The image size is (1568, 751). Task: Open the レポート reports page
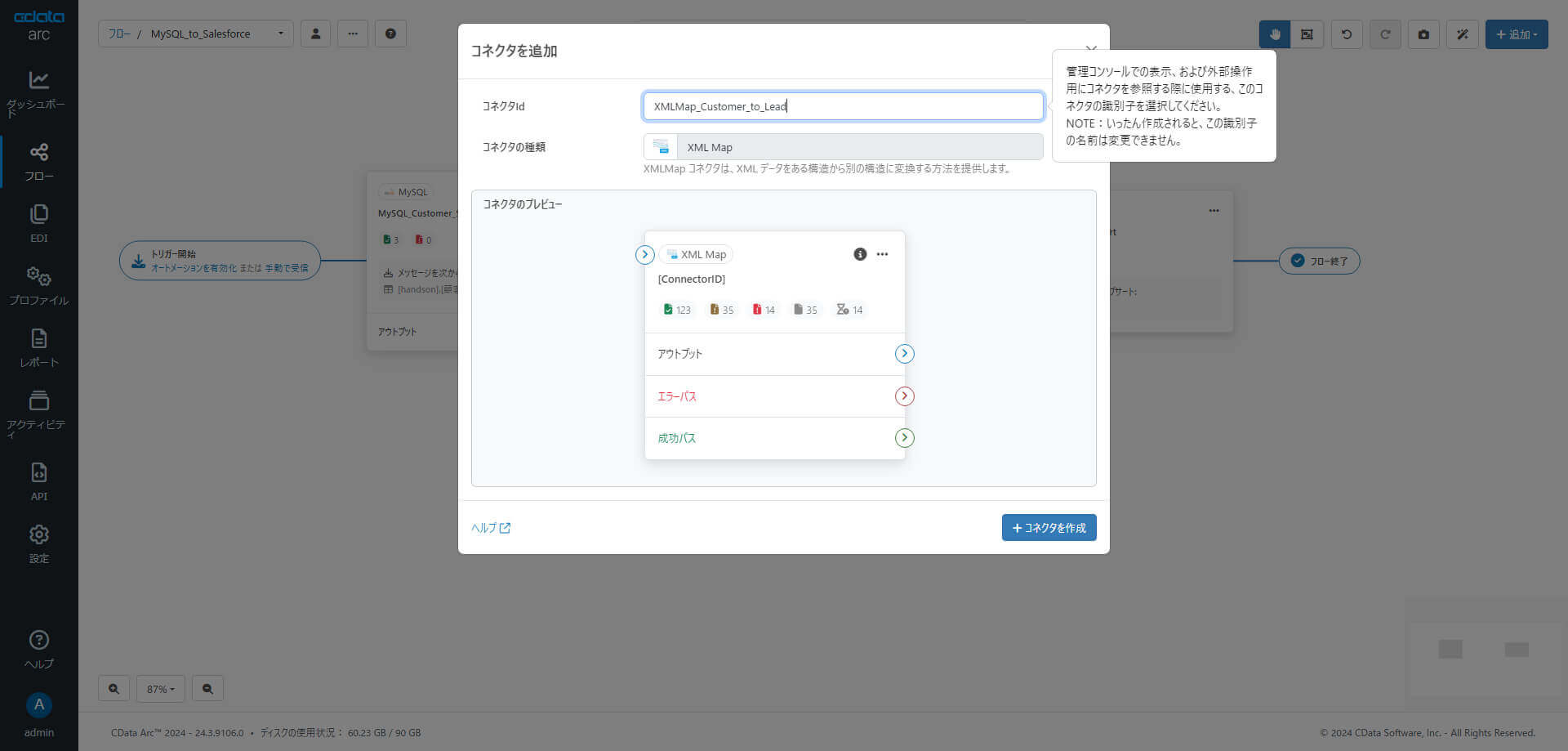point(38,348)
